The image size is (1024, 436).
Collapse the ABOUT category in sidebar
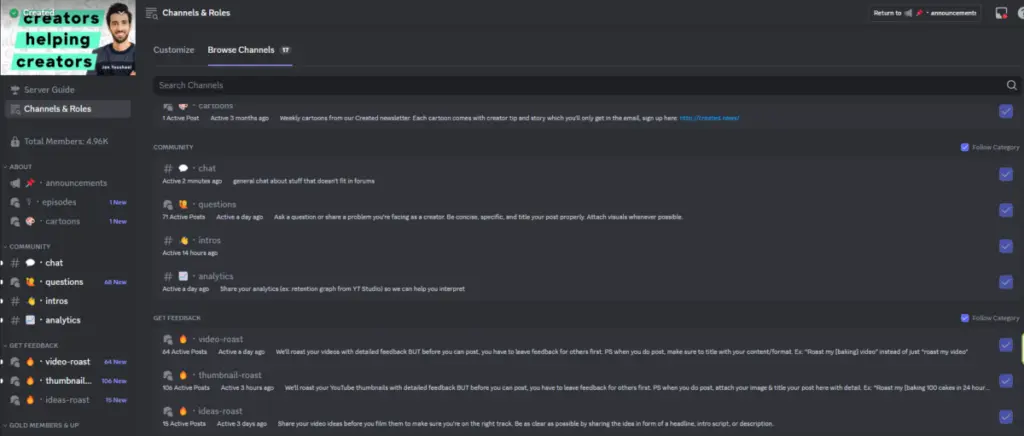click(x=20, y=166)
